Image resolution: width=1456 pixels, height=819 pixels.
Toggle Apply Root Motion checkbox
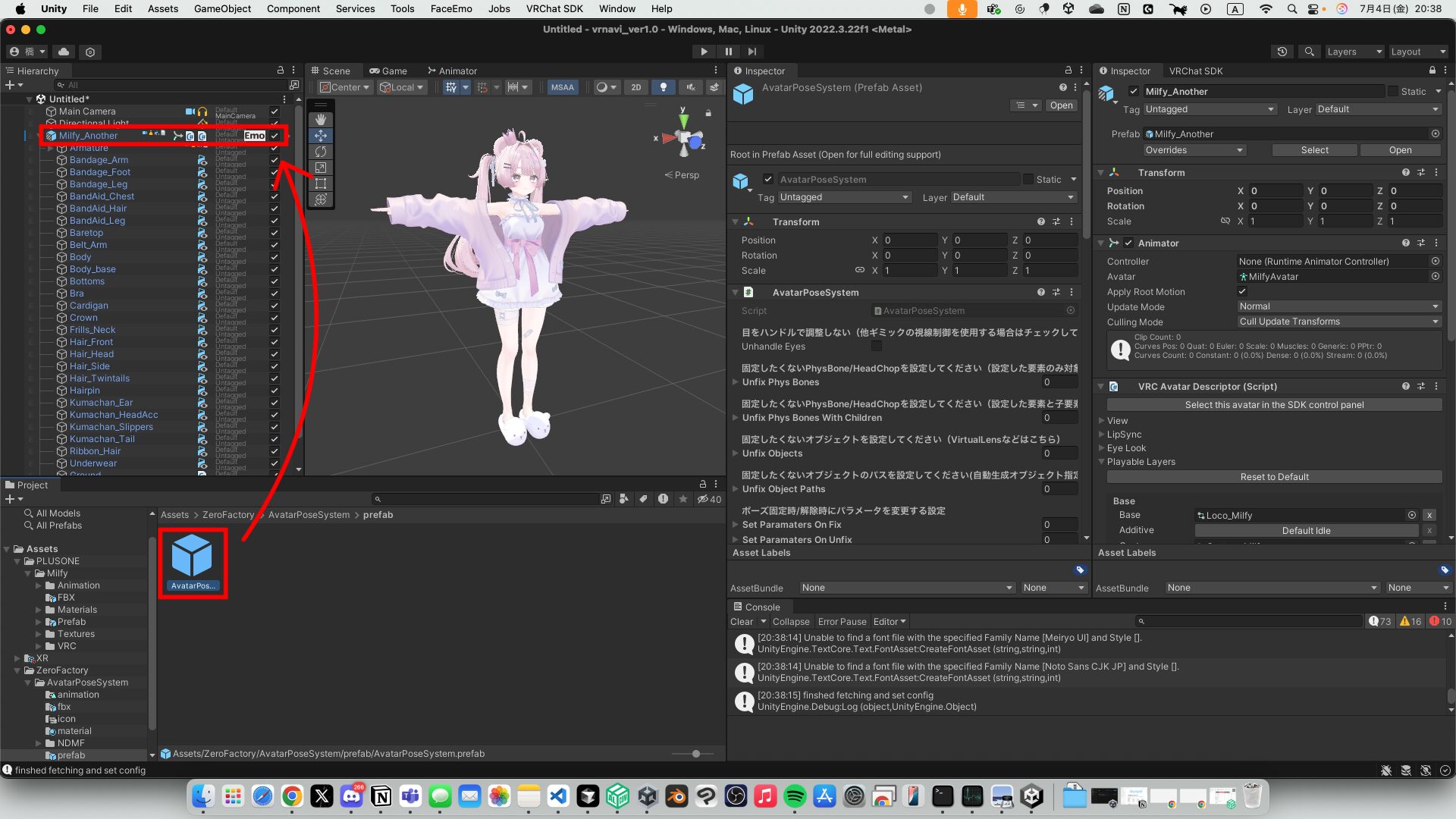[x=1242, y=291]
